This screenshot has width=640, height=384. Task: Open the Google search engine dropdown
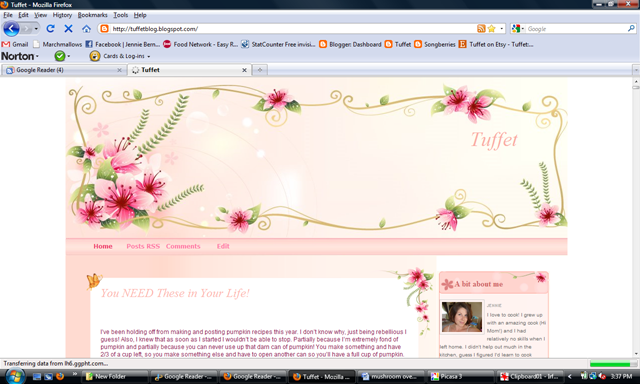click(x=518, y=29)
